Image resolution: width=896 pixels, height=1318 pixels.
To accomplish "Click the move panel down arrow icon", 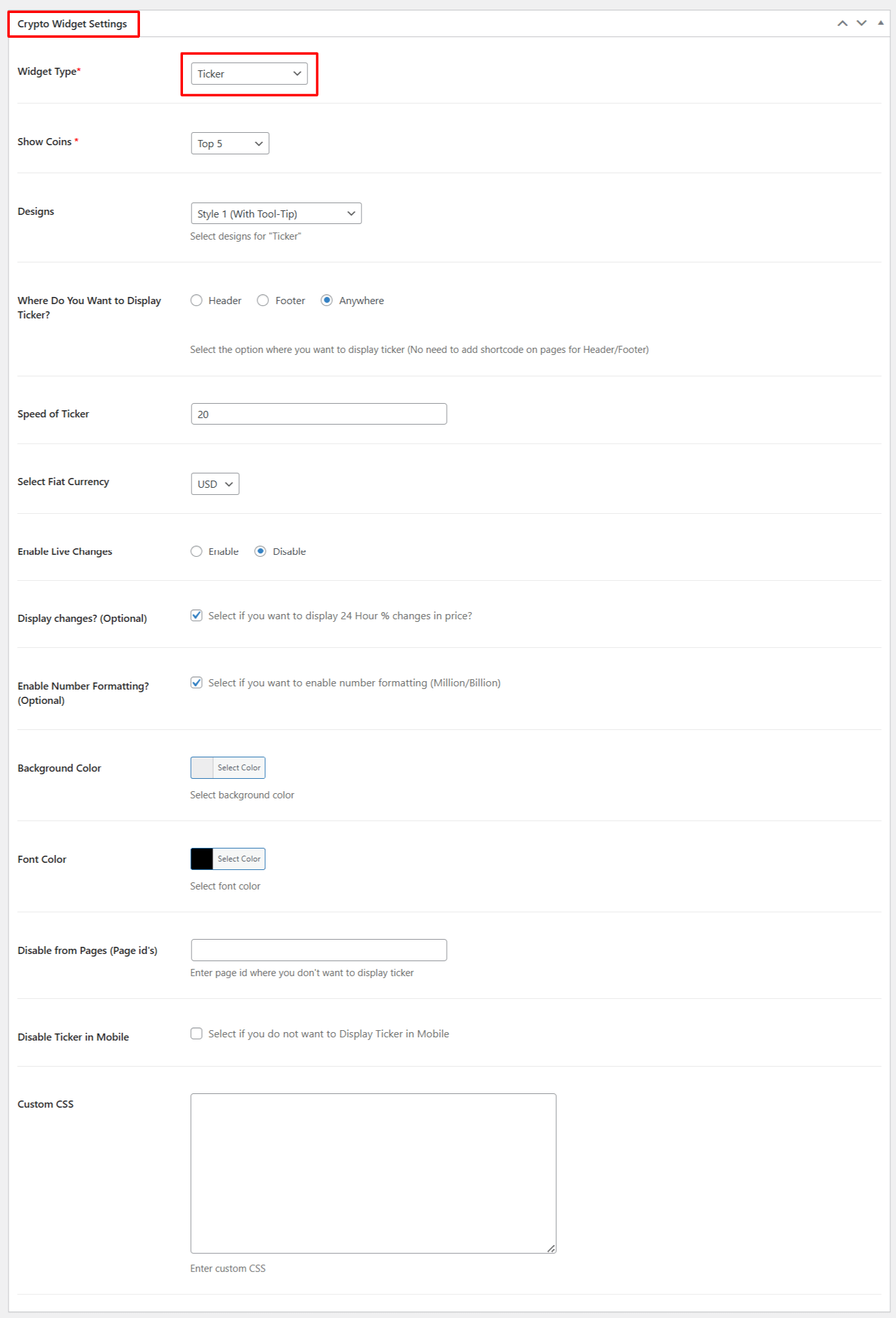I will point(861,23).
